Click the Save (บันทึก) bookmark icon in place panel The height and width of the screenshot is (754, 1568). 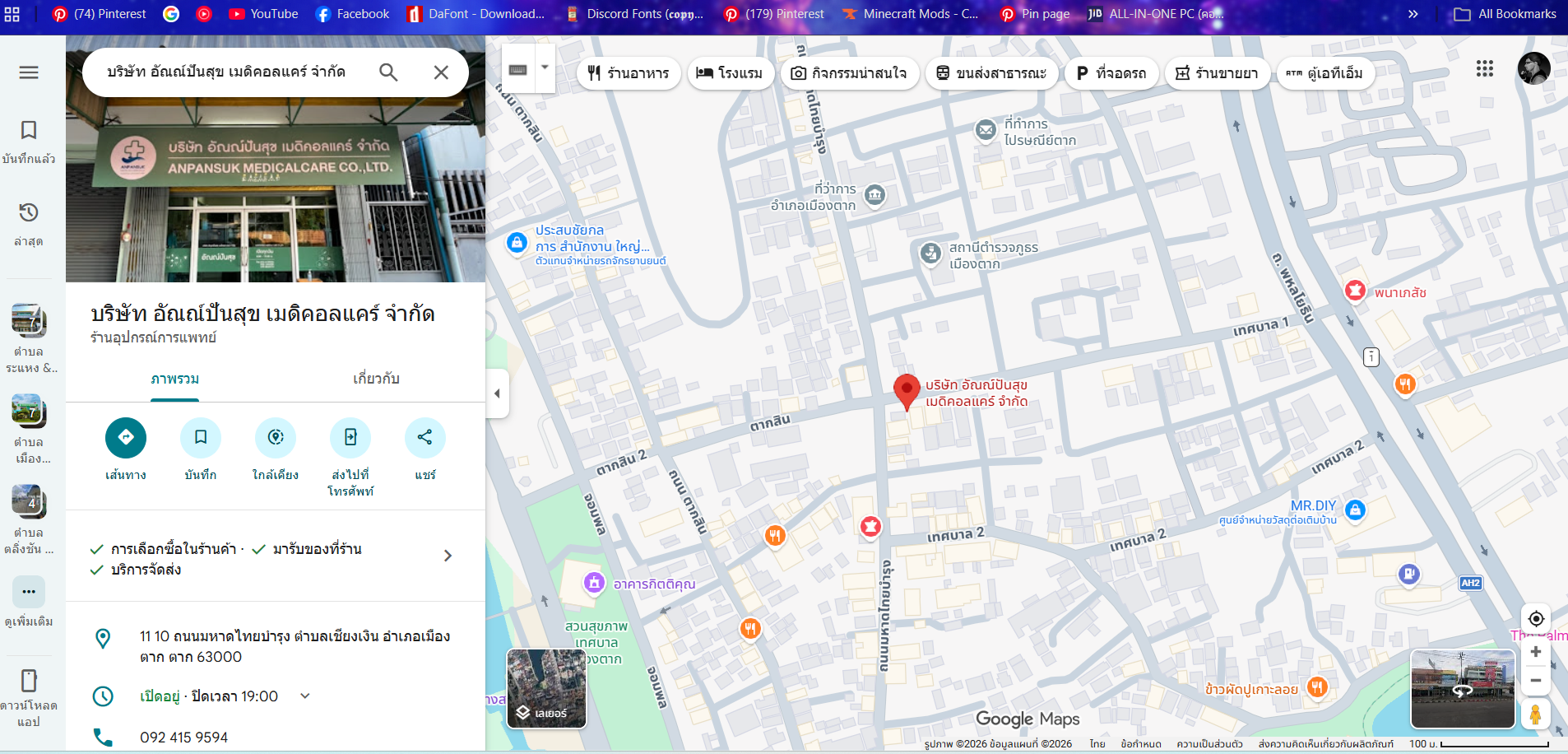(x=201, y=437)
